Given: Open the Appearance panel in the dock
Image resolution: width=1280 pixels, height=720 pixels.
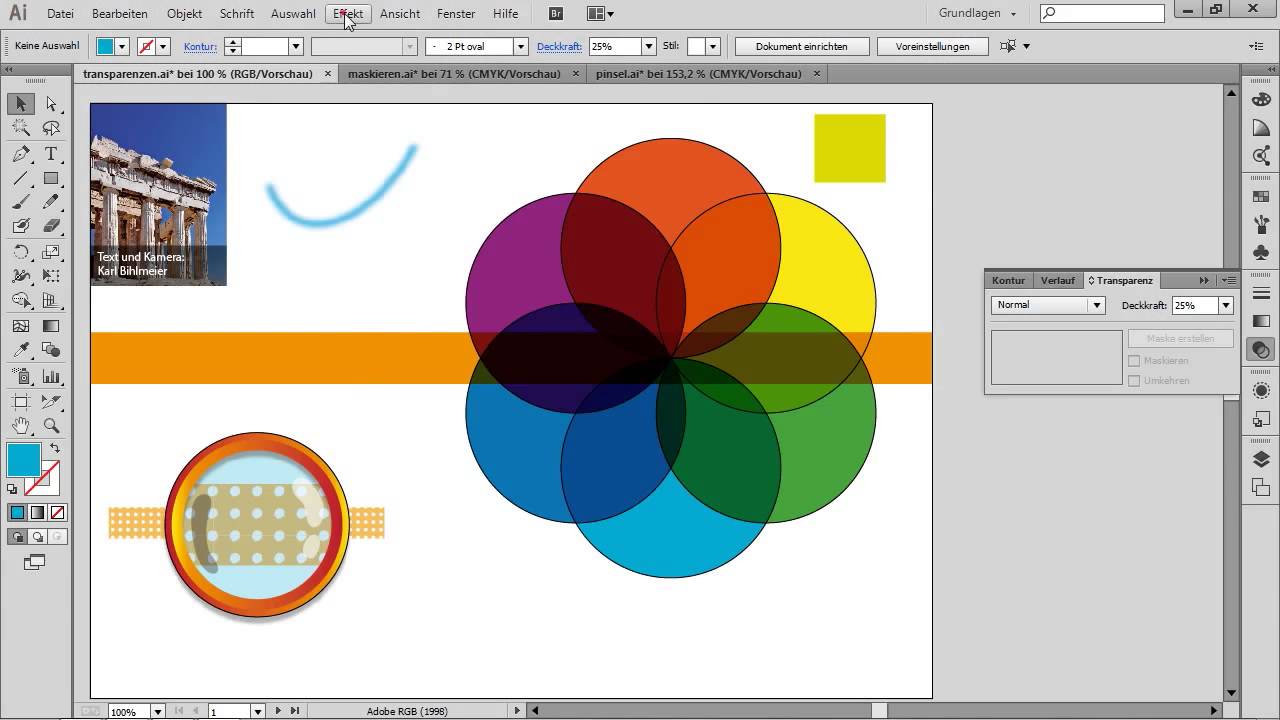Looking at the screenshot, I should 1261,390.
